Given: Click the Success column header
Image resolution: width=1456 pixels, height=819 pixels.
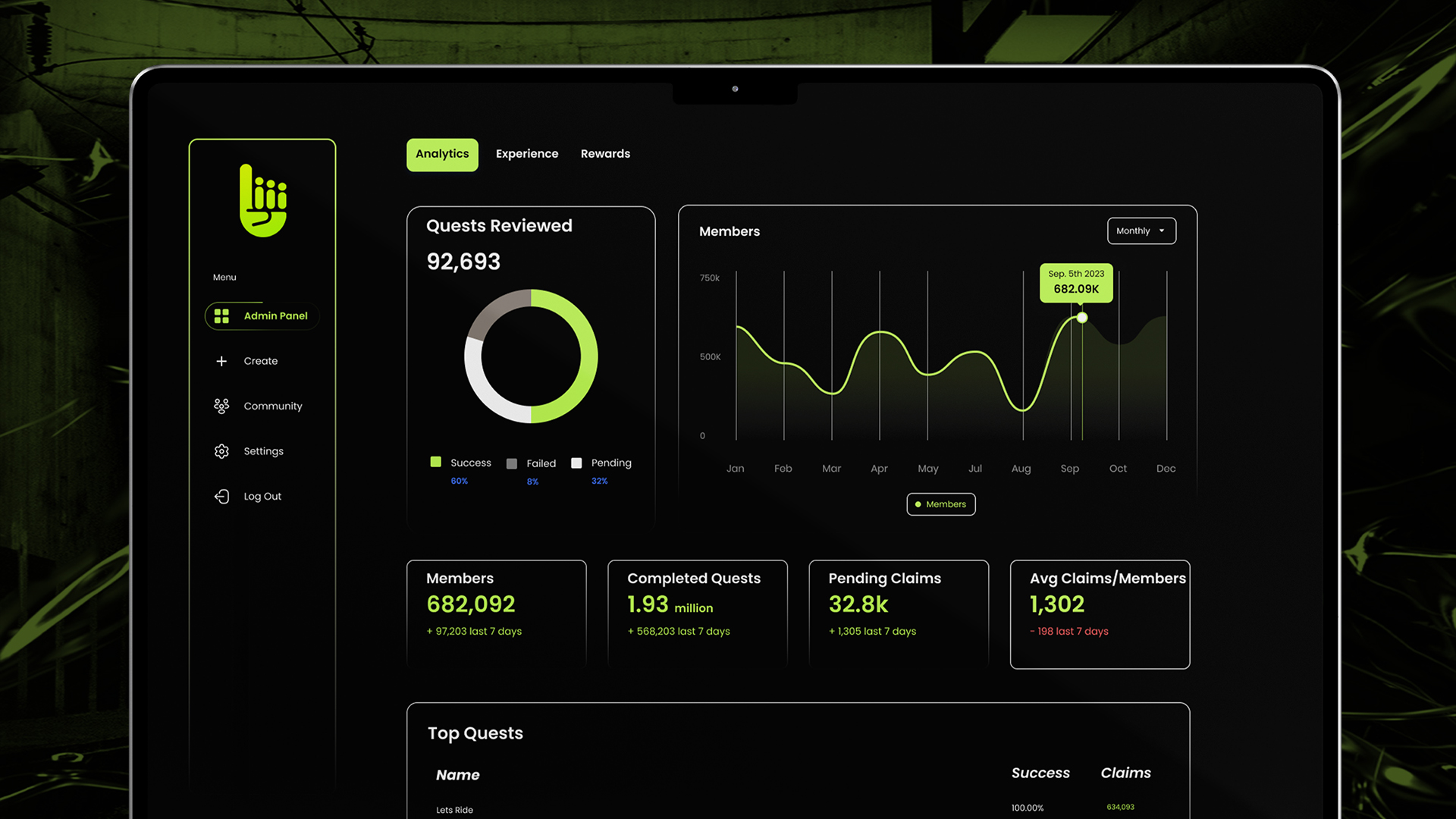Looking at the screenshot, I should tap(1040, 773).
